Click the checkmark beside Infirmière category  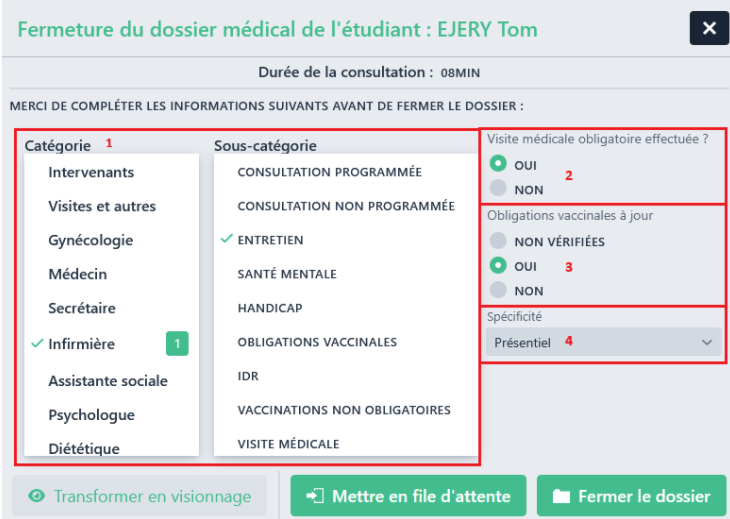pyautogui.click(x=38, y=344)
